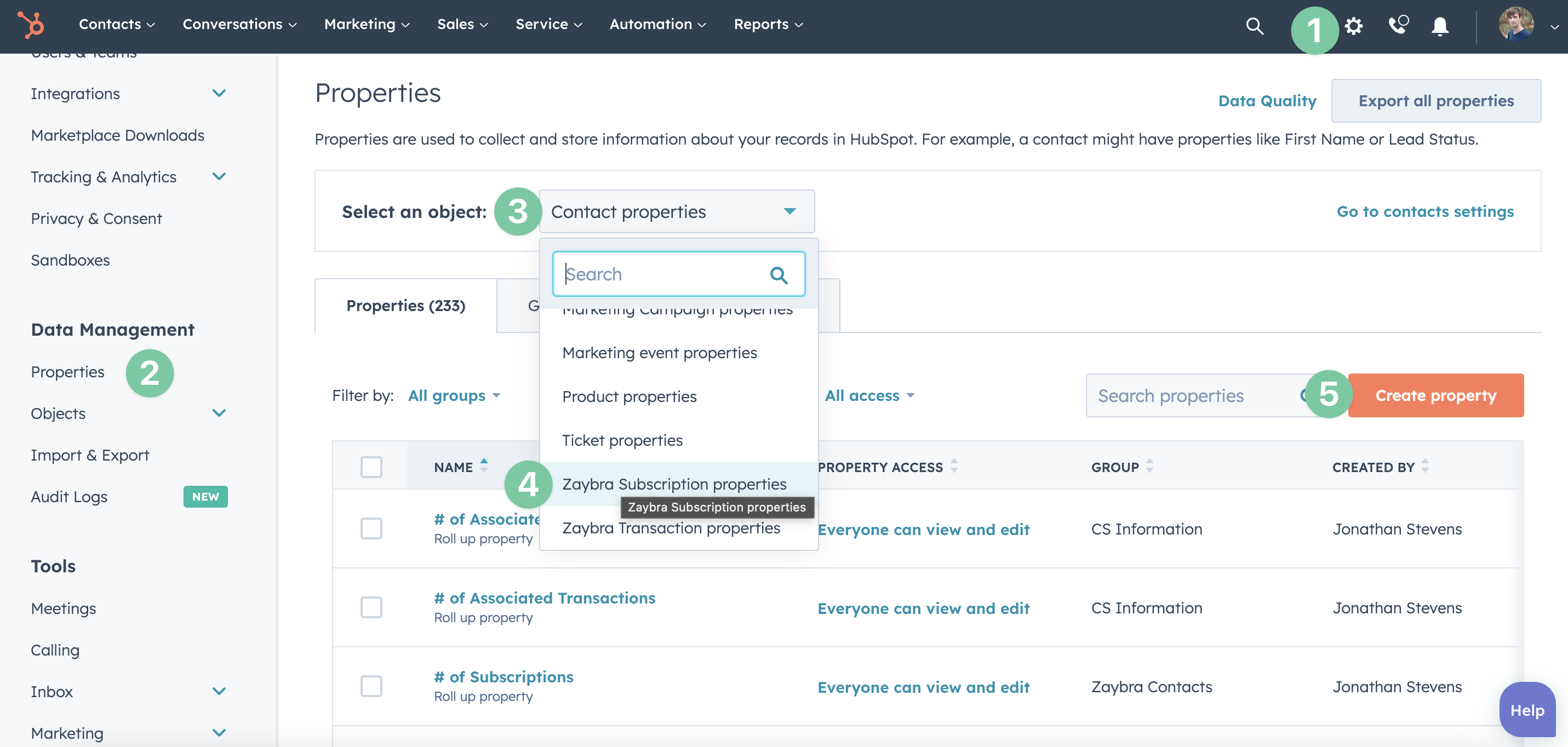This screenshot has height=747, width=1568.
Task: Open Properties under Data Management
Action: (x=67, y=372)
